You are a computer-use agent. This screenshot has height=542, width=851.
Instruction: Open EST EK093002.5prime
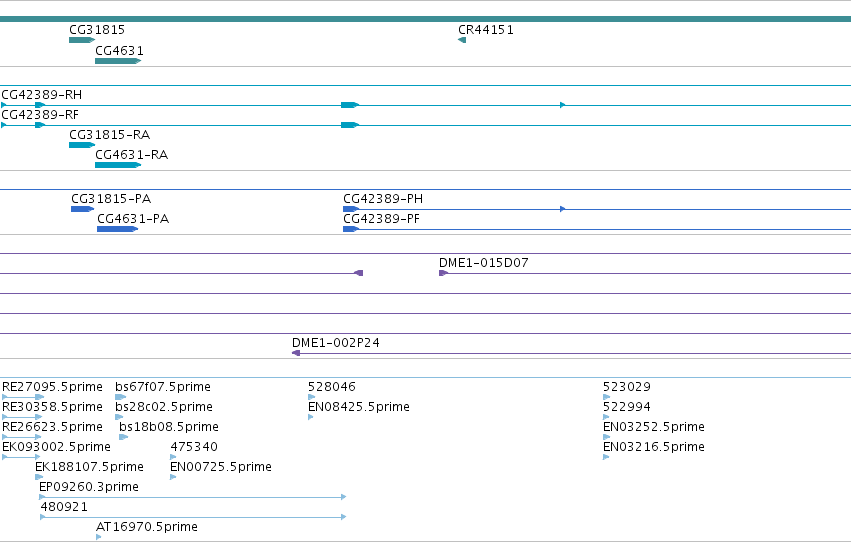(56, 447)
